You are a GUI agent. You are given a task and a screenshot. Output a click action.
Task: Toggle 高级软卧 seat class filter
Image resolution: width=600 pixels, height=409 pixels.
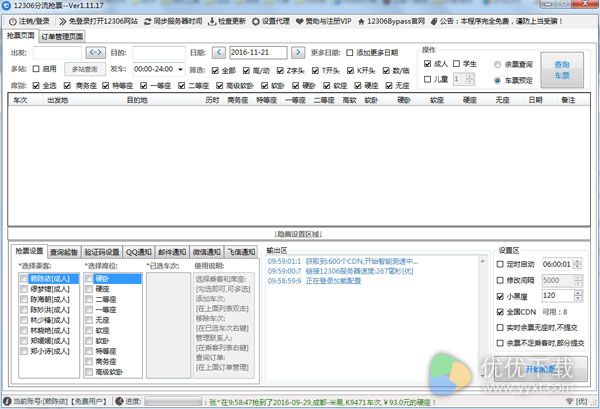219,86
